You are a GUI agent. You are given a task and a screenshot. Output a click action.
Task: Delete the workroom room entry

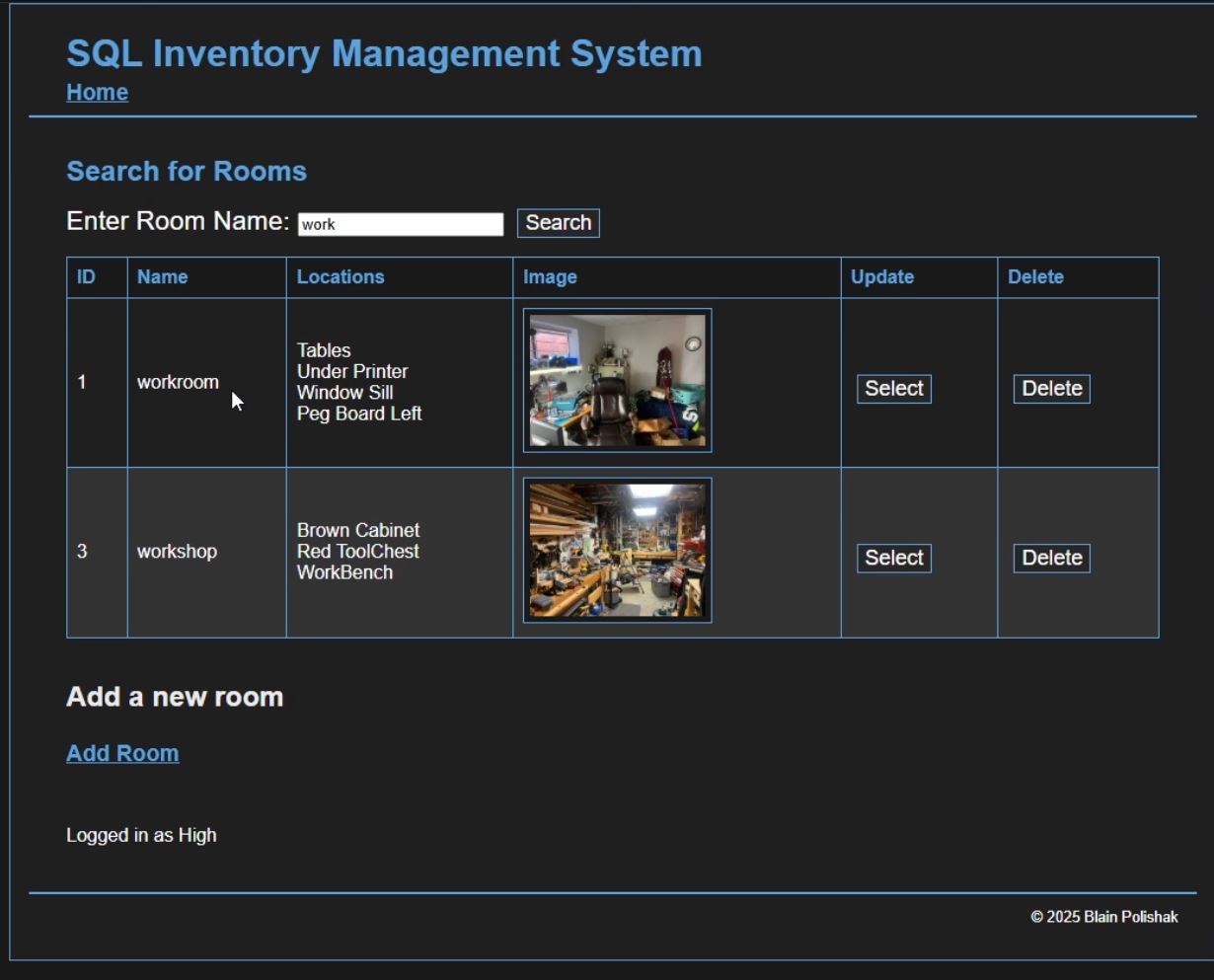pyautogui.click(x=1051, y=389)
